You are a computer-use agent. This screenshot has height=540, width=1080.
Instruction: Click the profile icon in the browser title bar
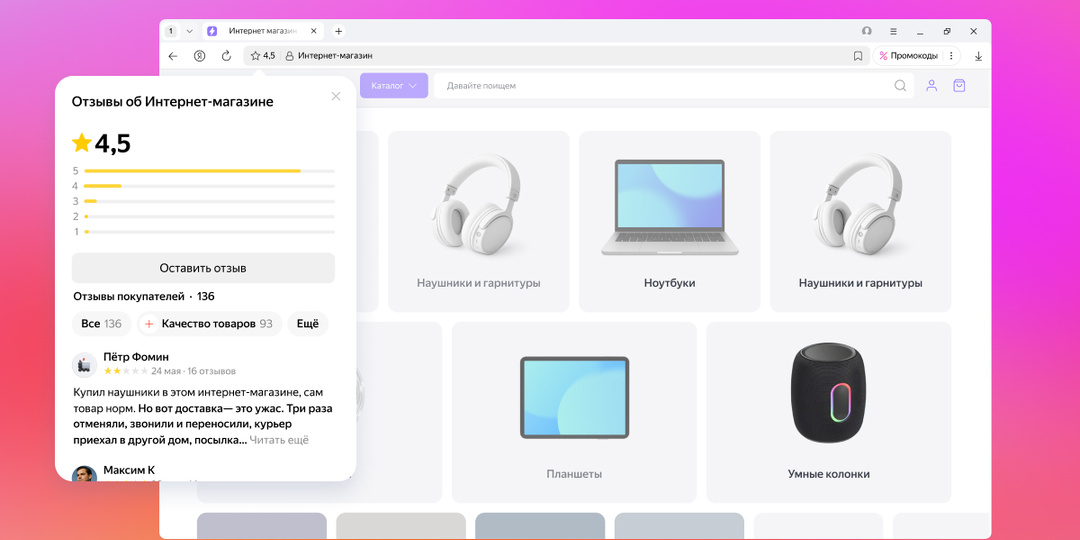pos(866,31)
